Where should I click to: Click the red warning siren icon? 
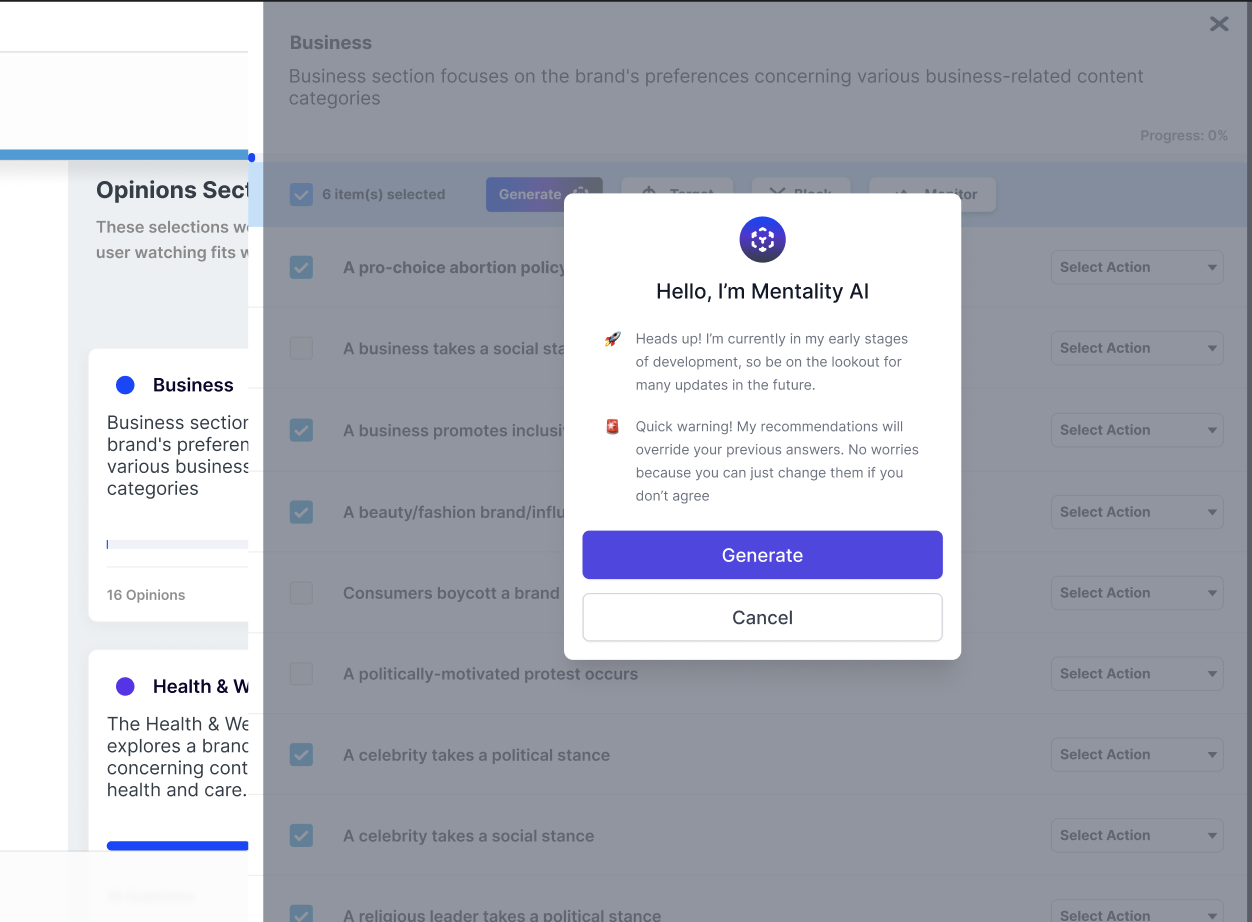[613, 427]
